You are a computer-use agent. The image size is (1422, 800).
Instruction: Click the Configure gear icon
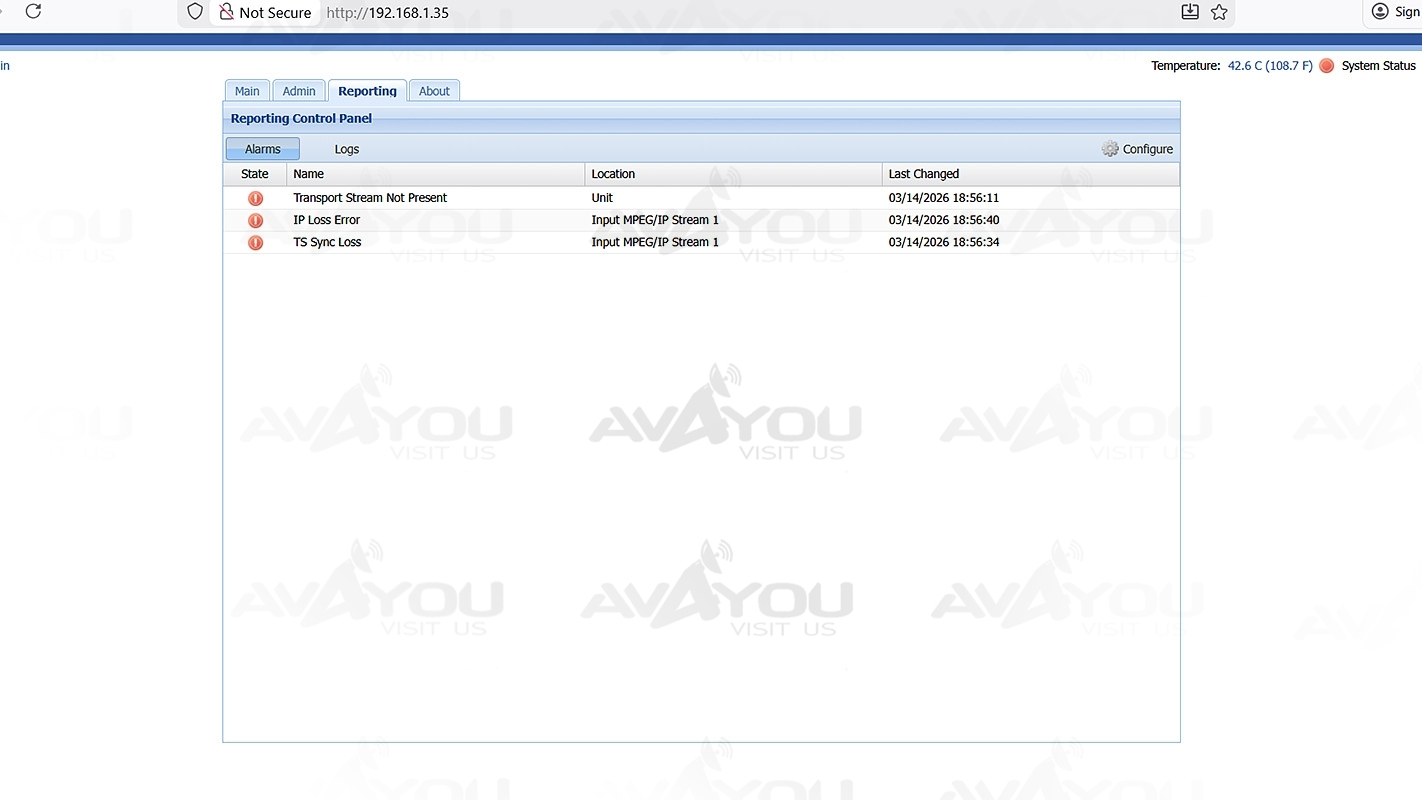pyautogui.click(x=1110, y=149)
